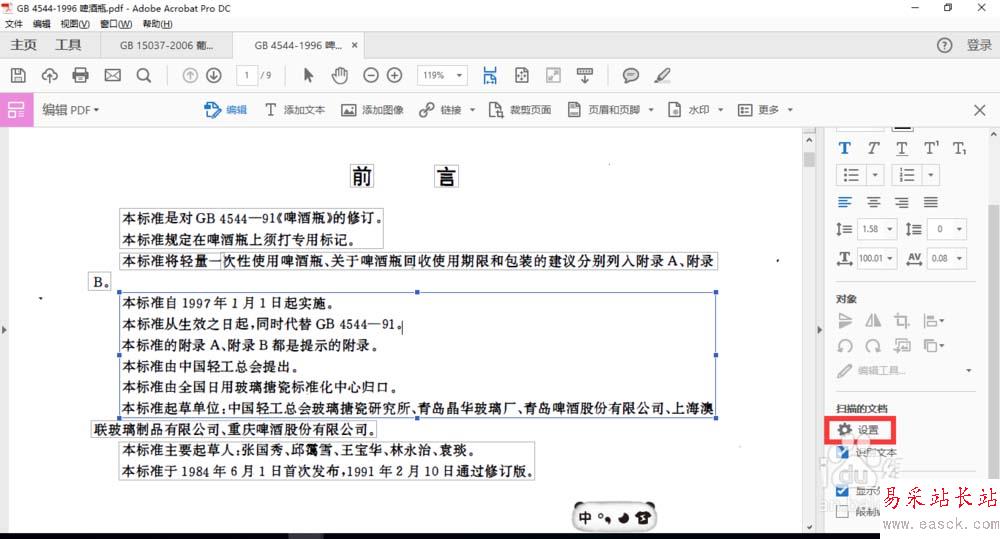
Task: Close the GB 4544-1996 document tab
Action: pos(355,45)
